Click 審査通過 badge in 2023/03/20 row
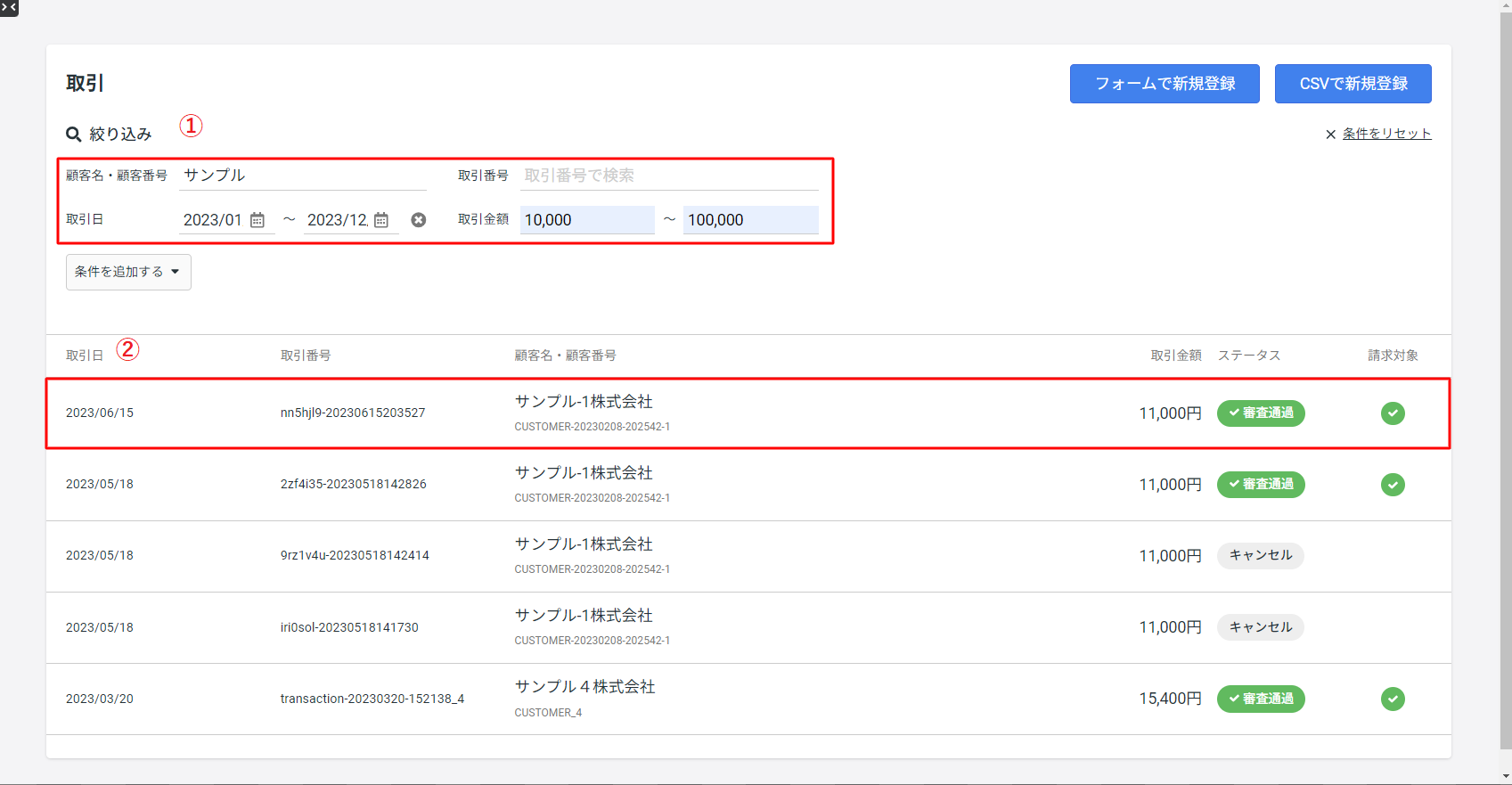 (x=1261, y=699)
